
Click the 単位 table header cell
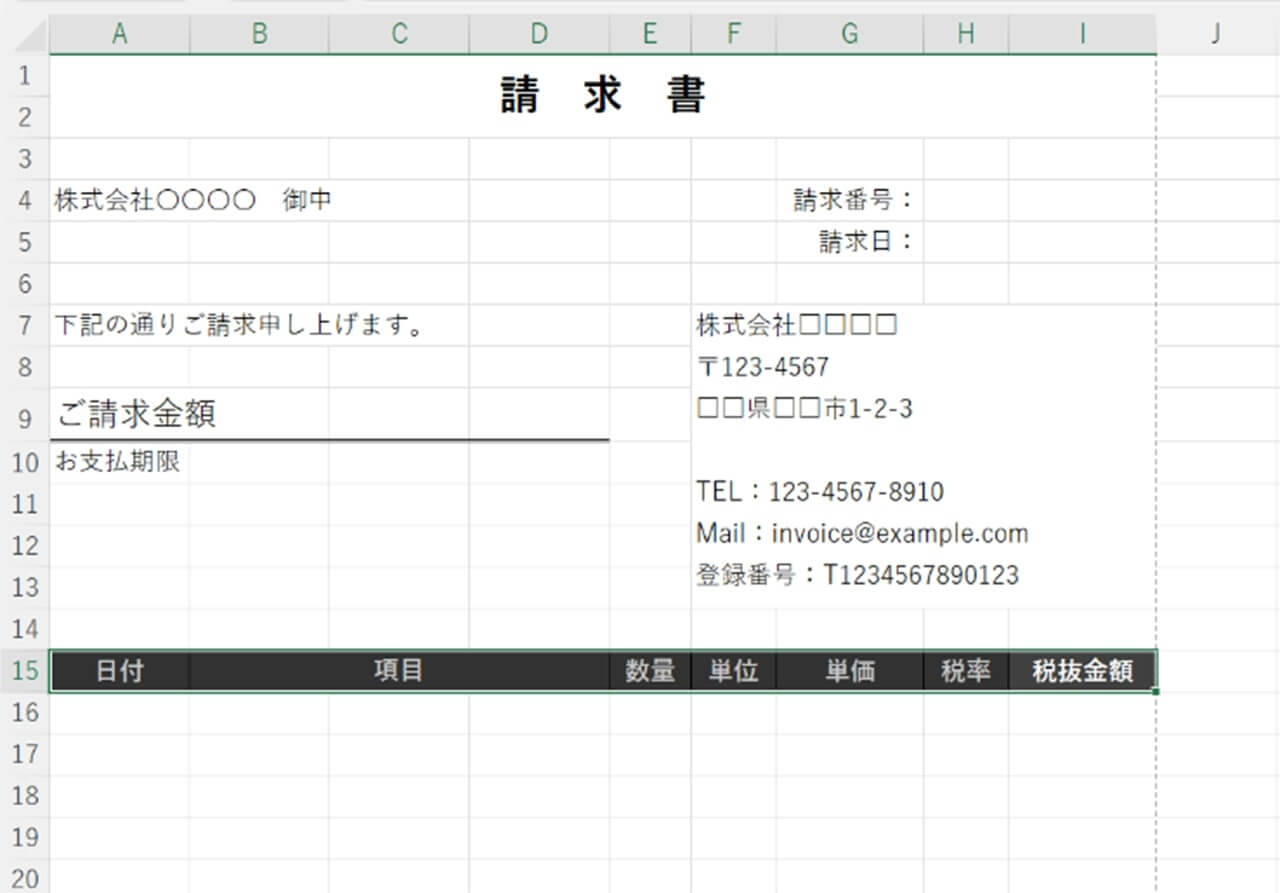pos(733,671)
